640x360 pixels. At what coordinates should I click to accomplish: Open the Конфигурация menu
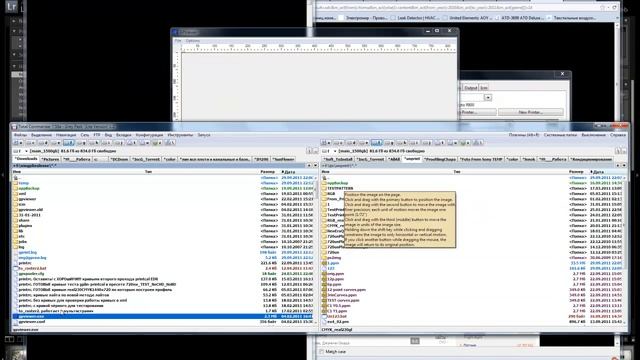(149, 135)
